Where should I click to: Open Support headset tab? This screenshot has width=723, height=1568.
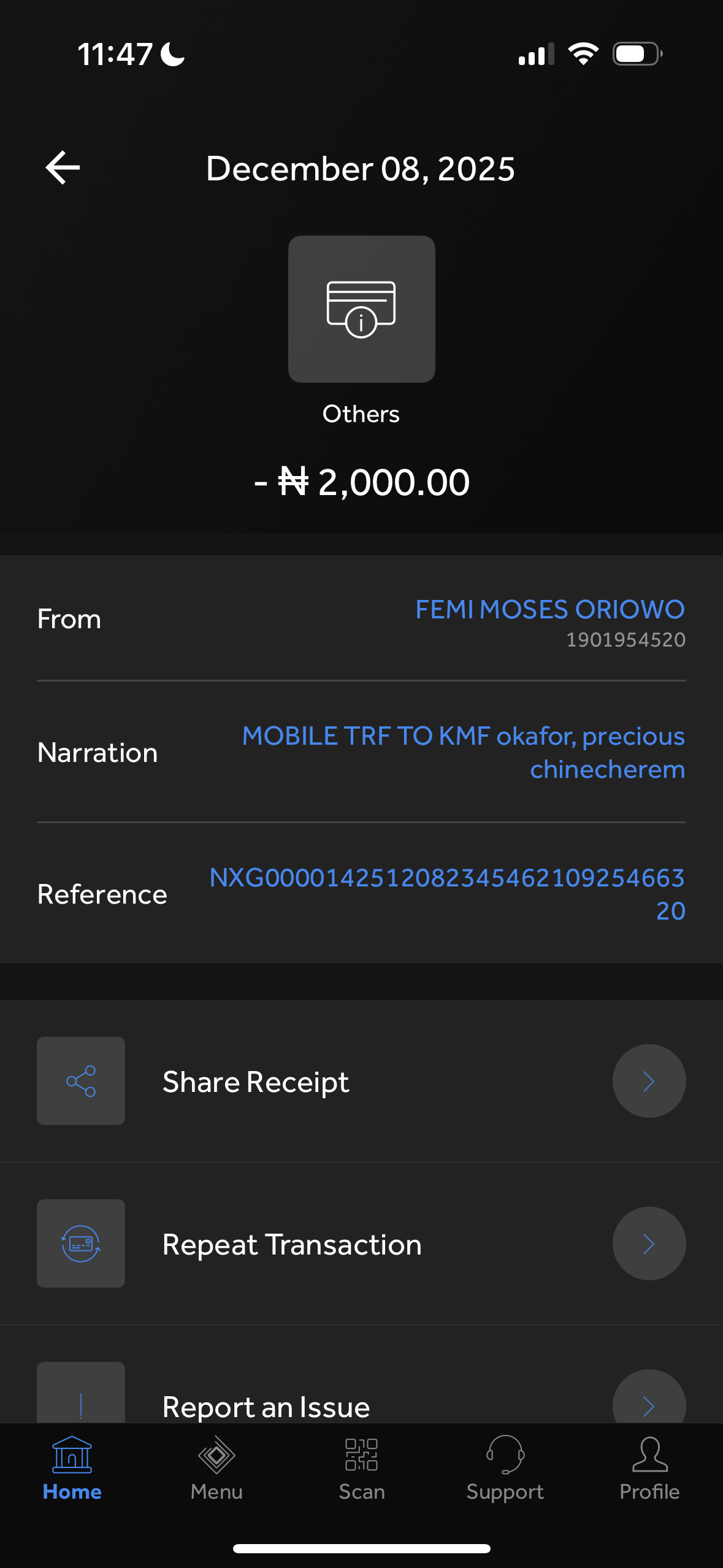click(x=505, y=1469)
